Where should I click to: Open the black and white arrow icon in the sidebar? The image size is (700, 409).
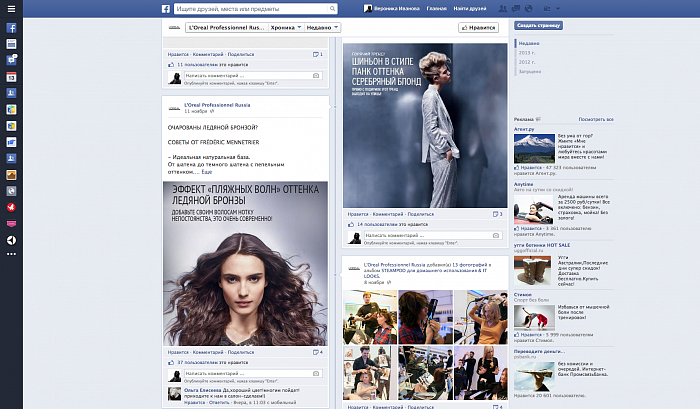11,240
